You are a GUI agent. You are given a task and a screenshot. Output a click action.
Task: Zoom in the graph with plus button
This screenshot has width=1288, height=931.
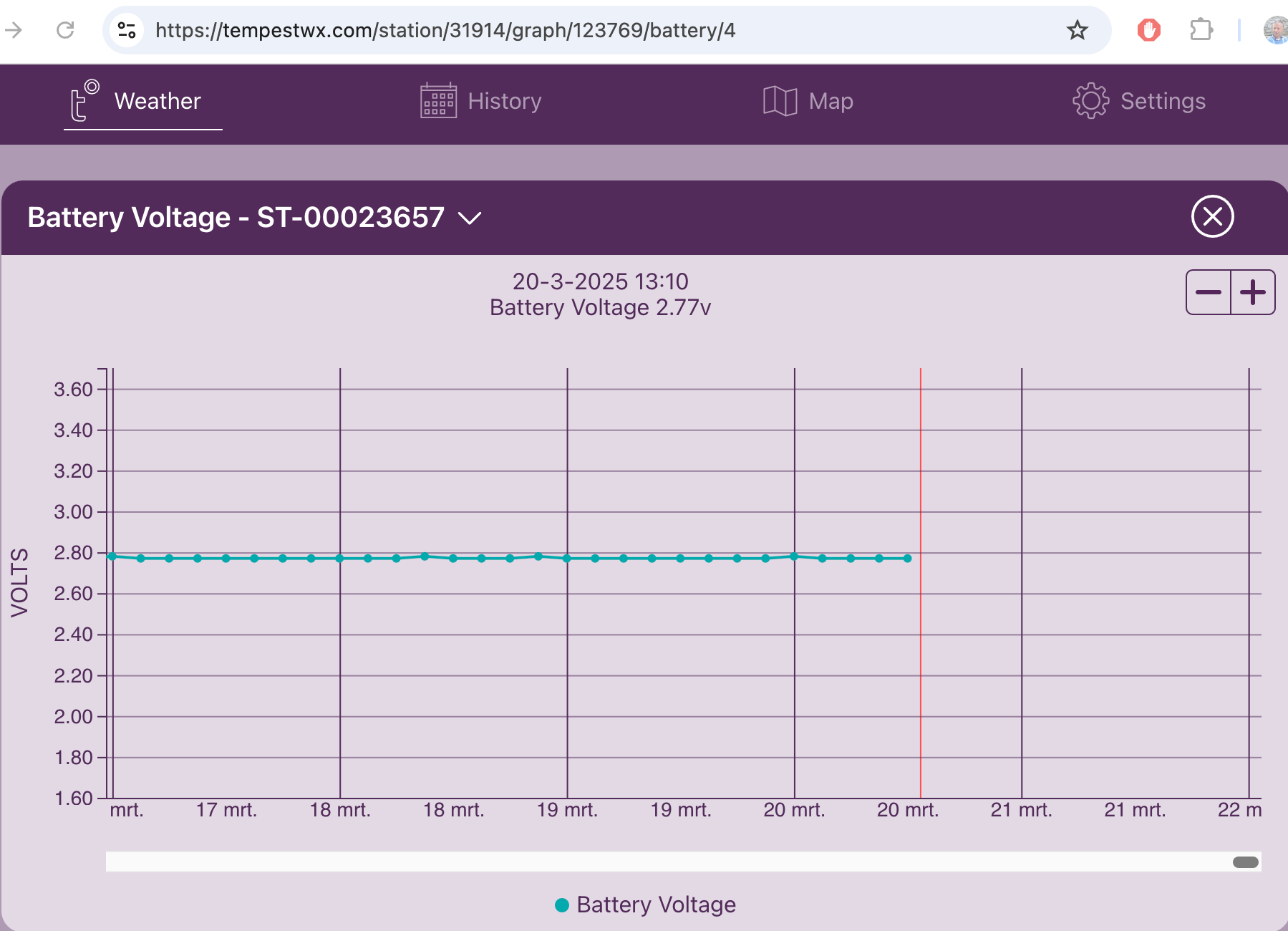pyautogui.click(x=1253, y=292)
